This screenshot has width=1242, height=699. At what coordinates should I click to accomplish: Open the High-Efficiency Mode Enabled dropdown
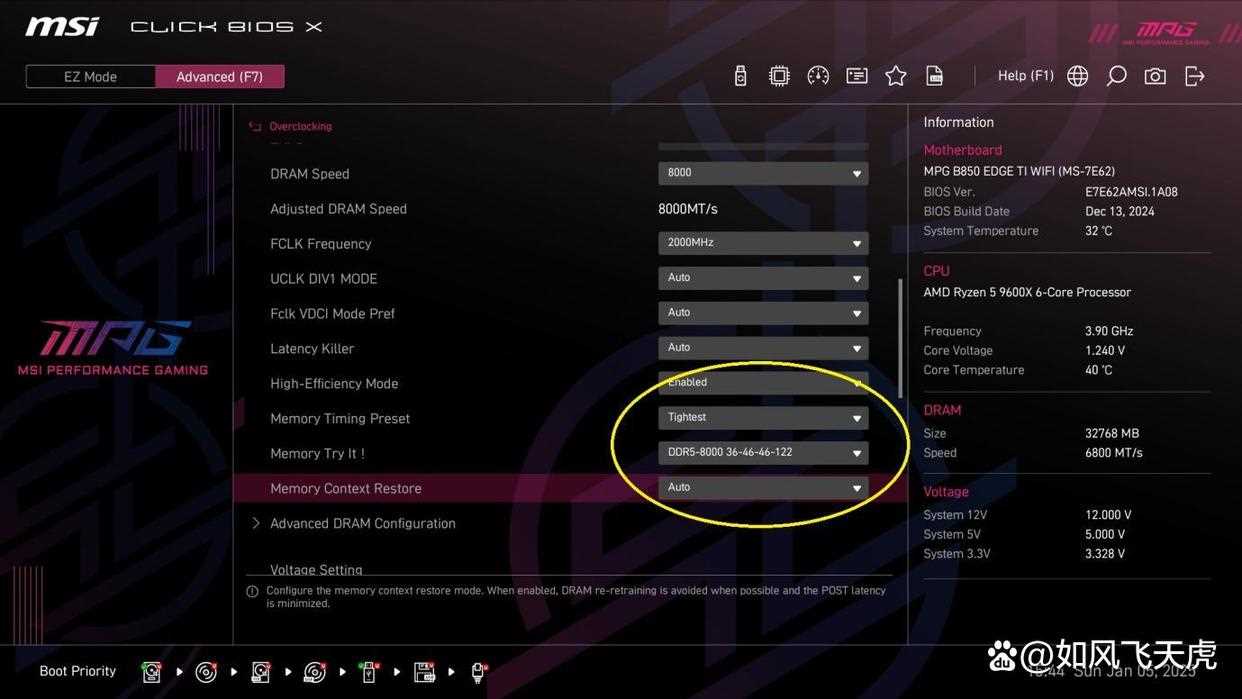(763, 383)
